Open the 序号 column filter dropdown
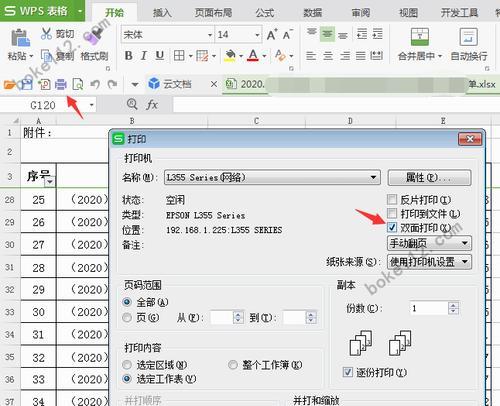500x406 pixels. coord(50,182)
